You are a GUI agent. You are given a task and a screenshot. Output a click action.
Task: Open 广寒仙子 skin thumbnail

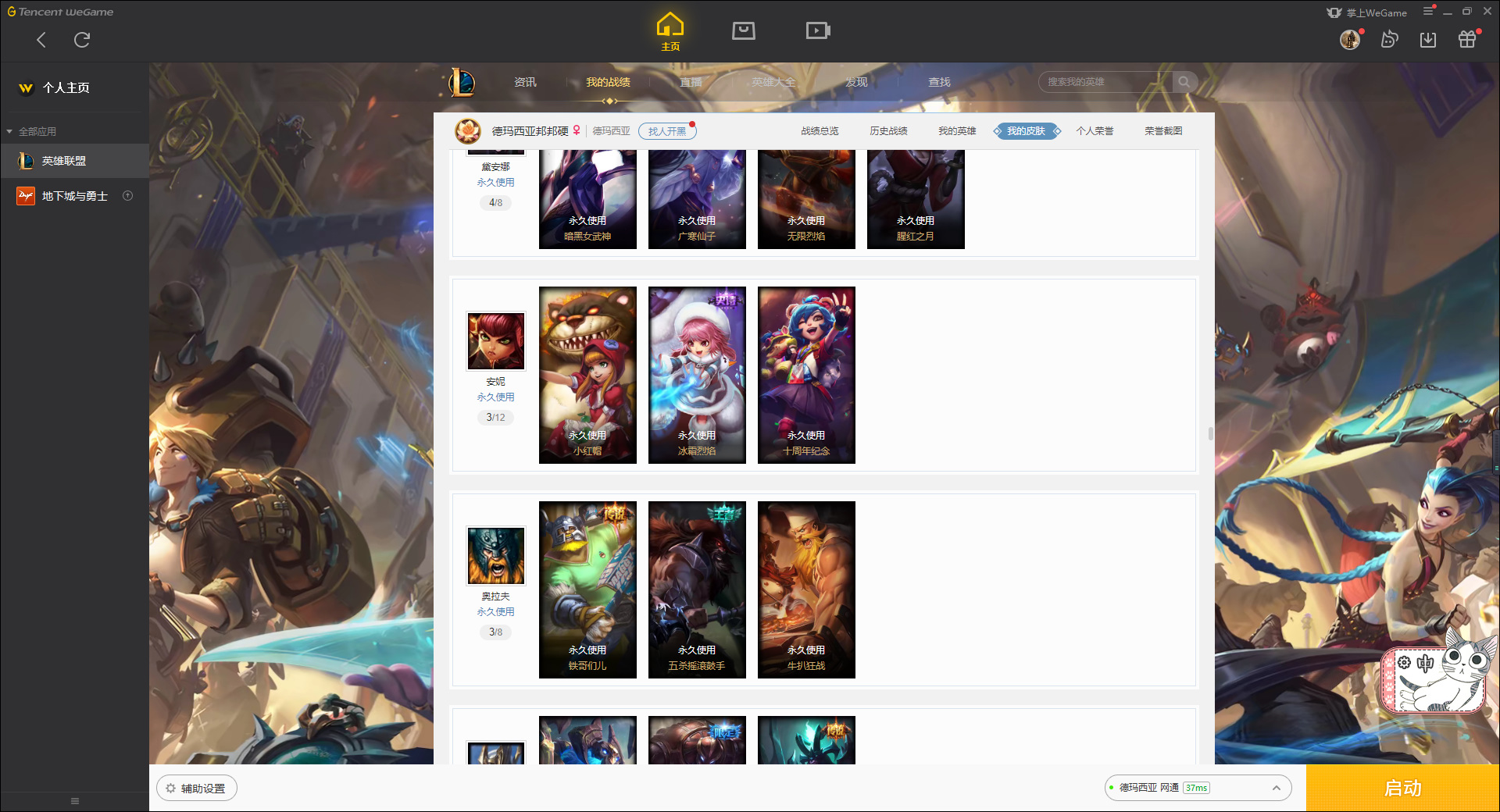click(x=697, y=199)
